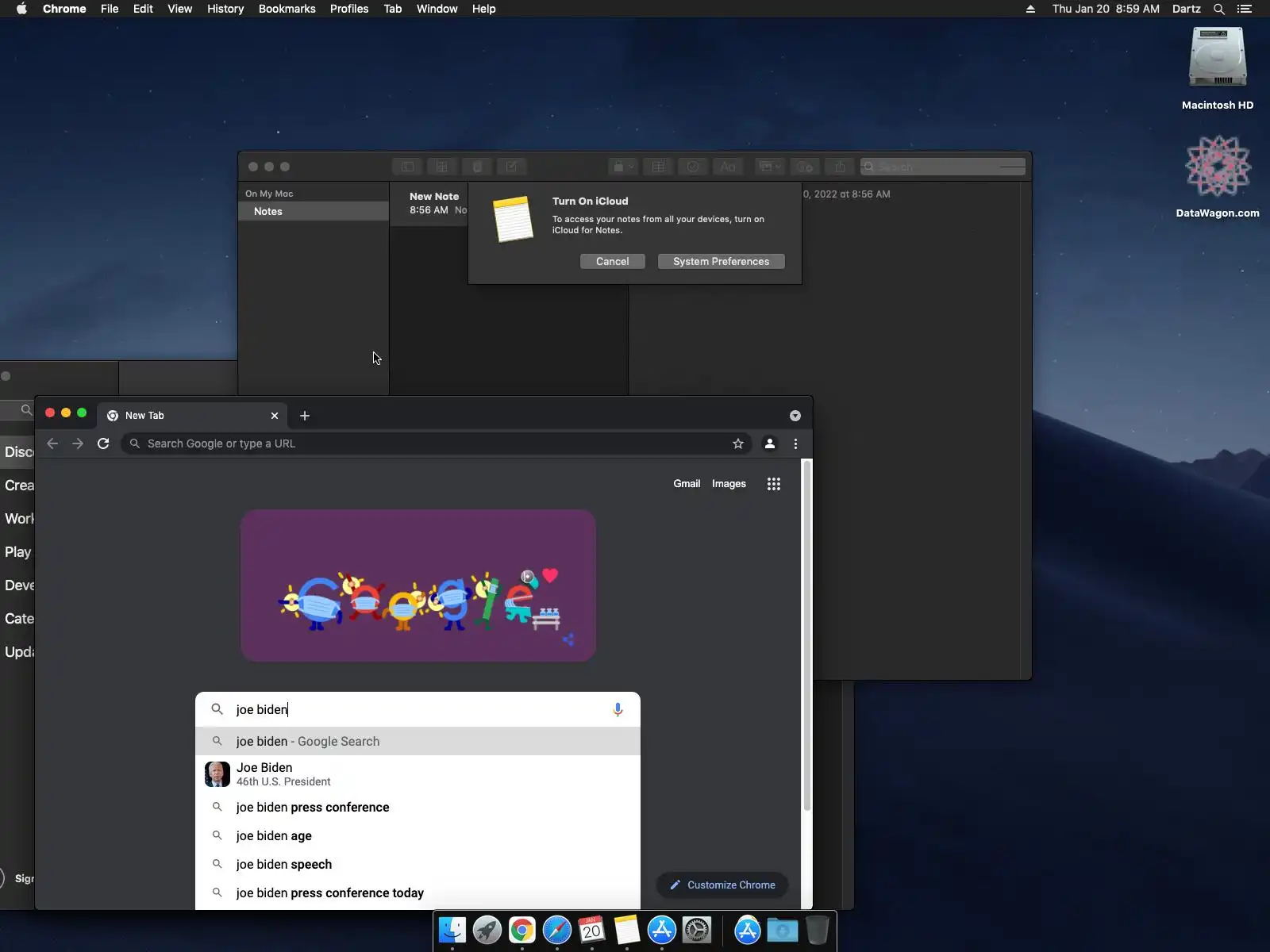Open Notification Center from the menu bar

point(1245,9)
